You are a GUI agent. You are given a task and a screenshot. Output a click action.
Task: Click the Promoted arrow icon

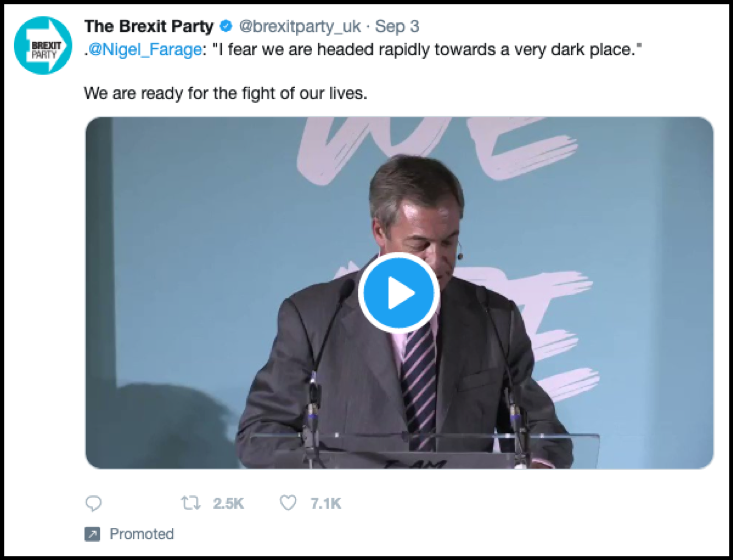pyautogui.click(x=93, y=534)
